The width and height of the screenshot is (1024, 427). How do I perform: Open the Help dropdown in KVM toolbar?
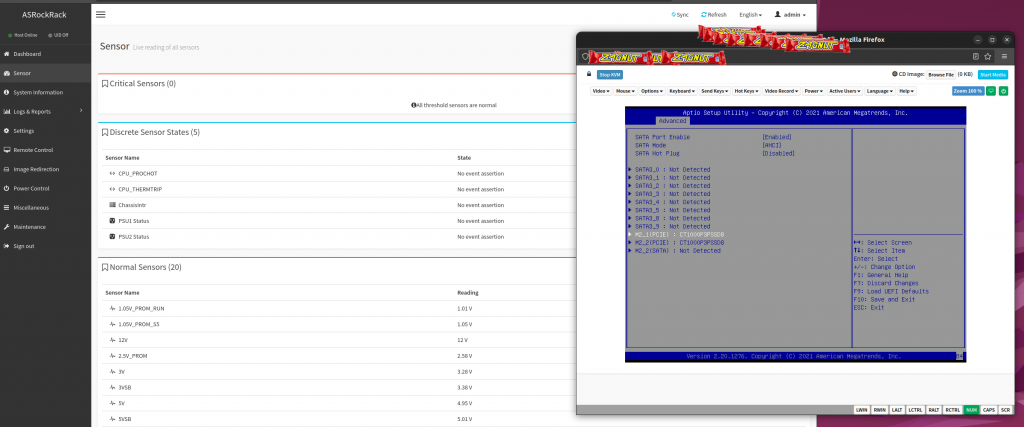point(908,91)
